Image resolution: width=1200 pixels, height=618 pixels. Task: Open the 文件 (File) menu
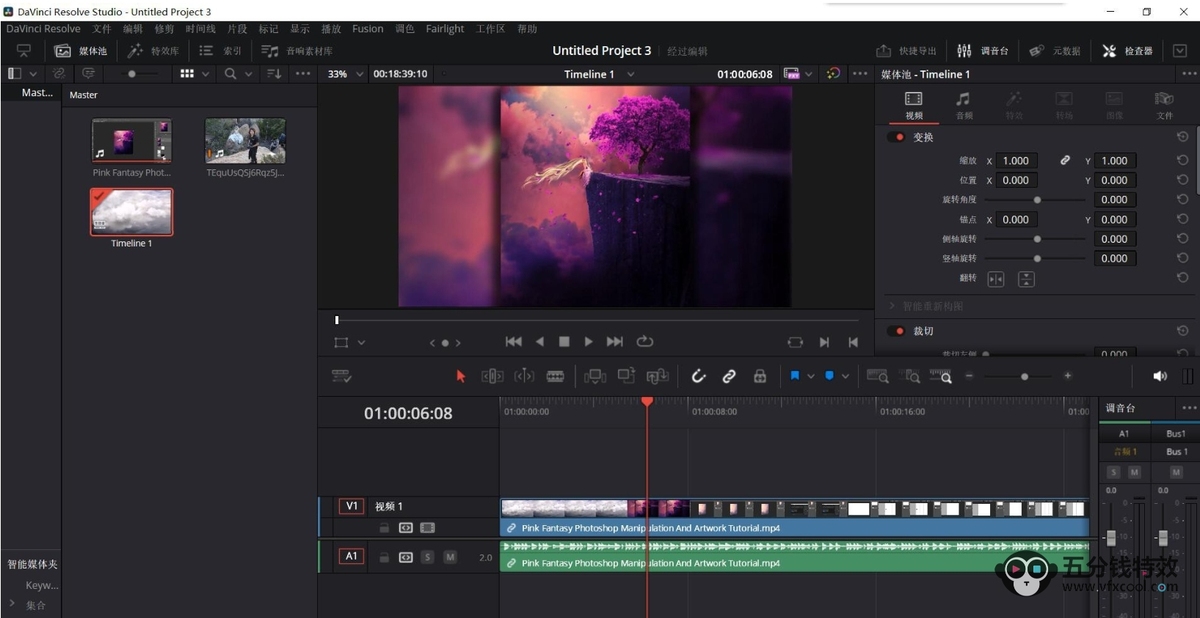click(x=102, y=29)
